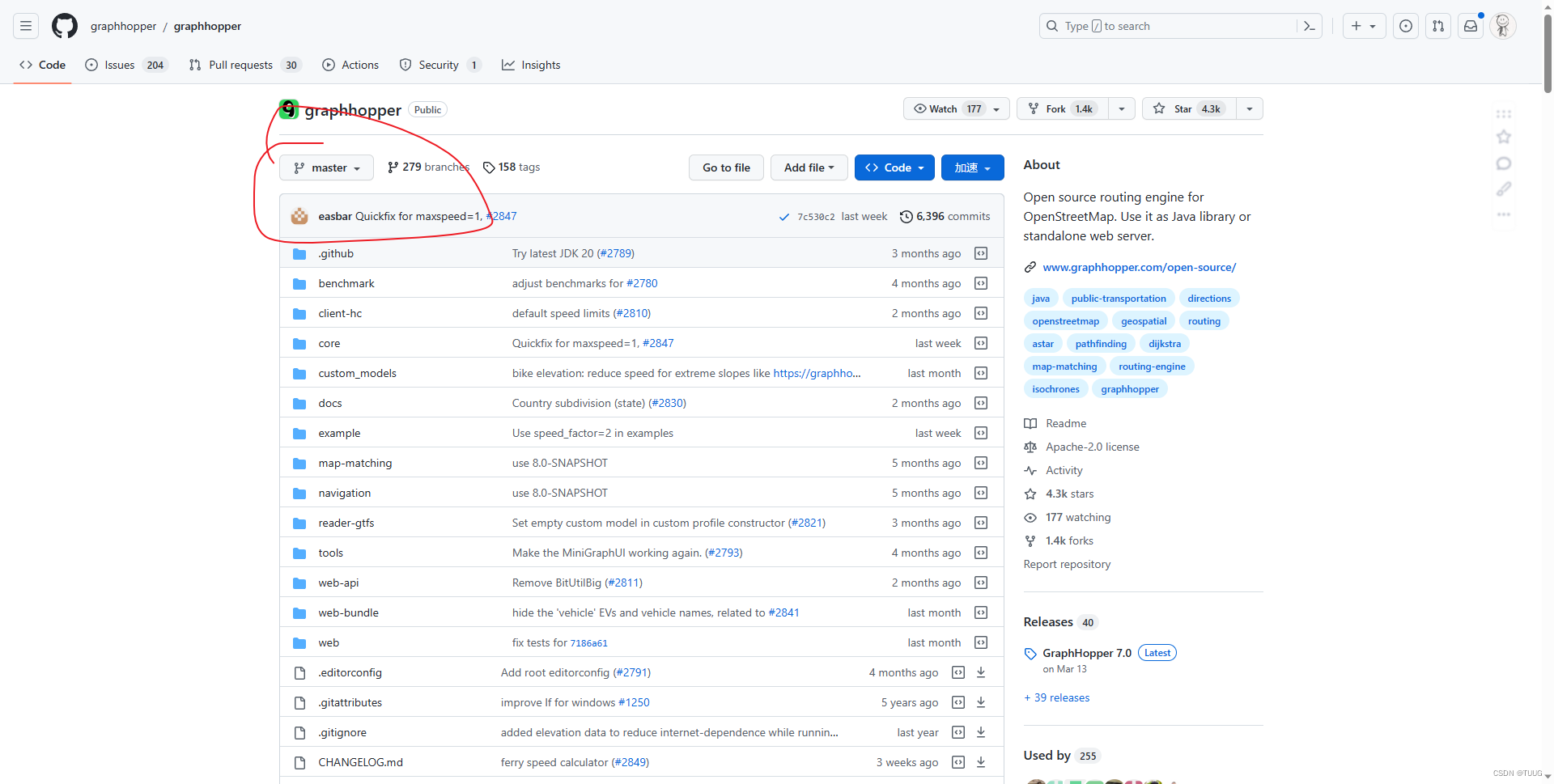Click the grid dots icon in right sidebar

(x=1504, y=114)
